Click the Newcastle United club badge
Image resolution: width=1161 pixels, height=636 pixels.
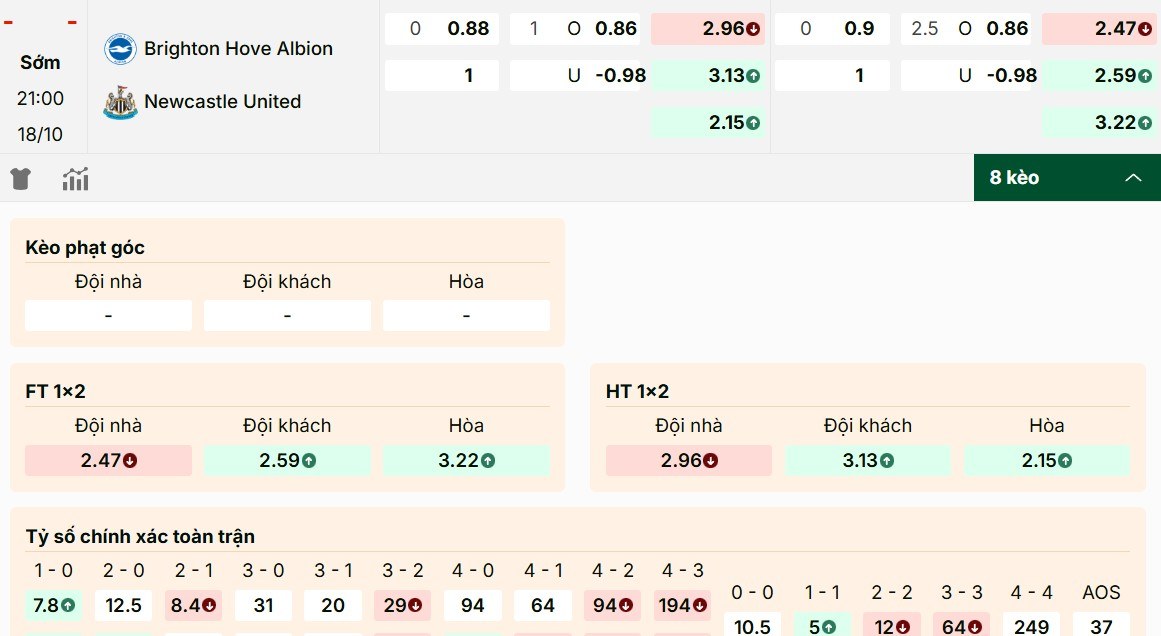coord(119,101)
